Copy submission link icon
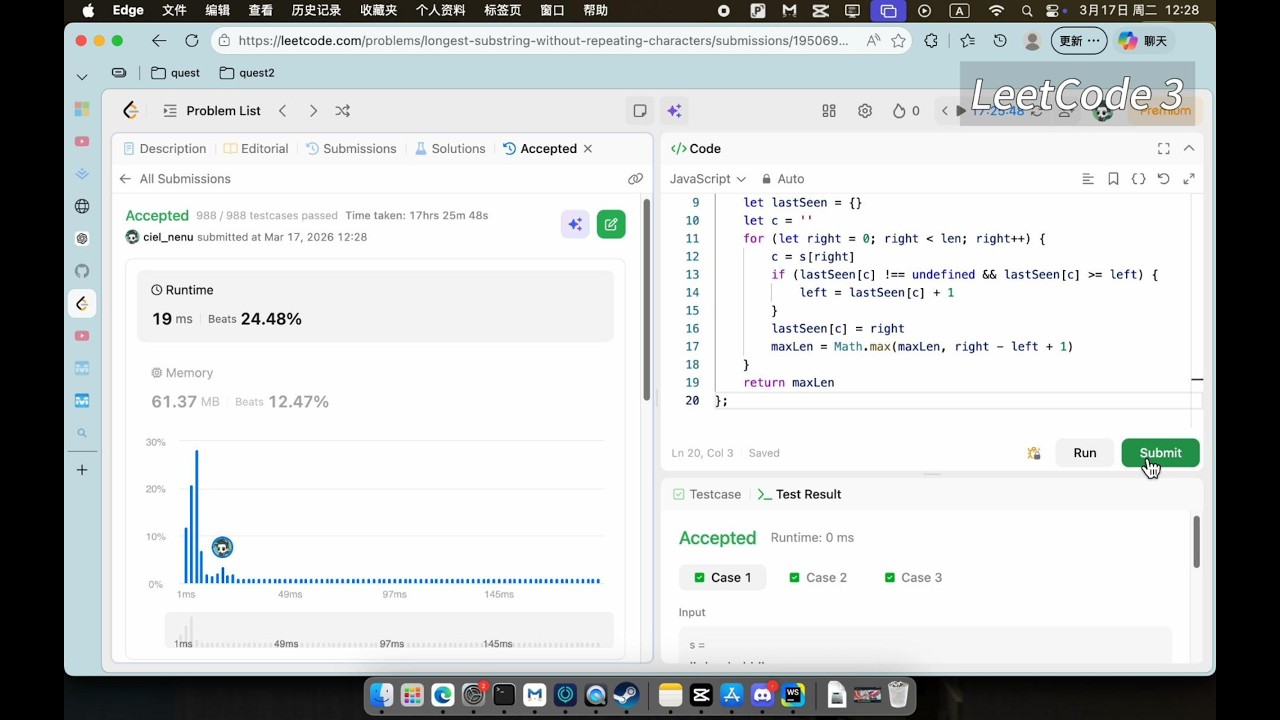 pos(635,179)
